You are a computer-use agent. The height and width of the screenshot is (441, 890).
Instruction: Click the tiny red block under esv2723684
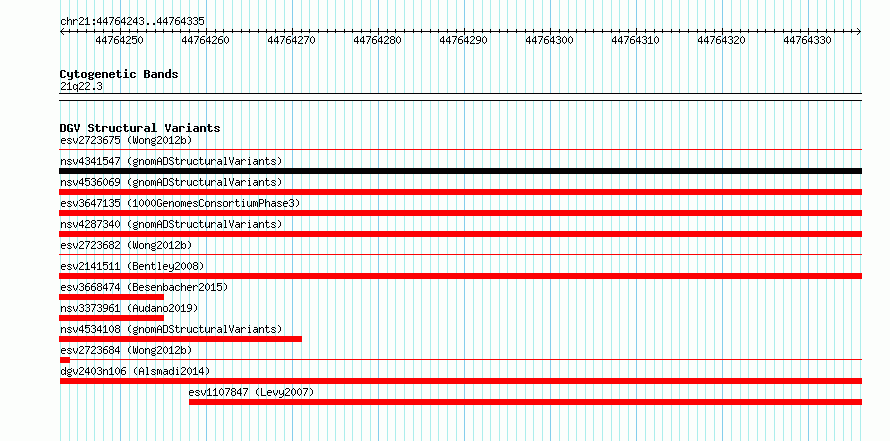click(65, 360)
